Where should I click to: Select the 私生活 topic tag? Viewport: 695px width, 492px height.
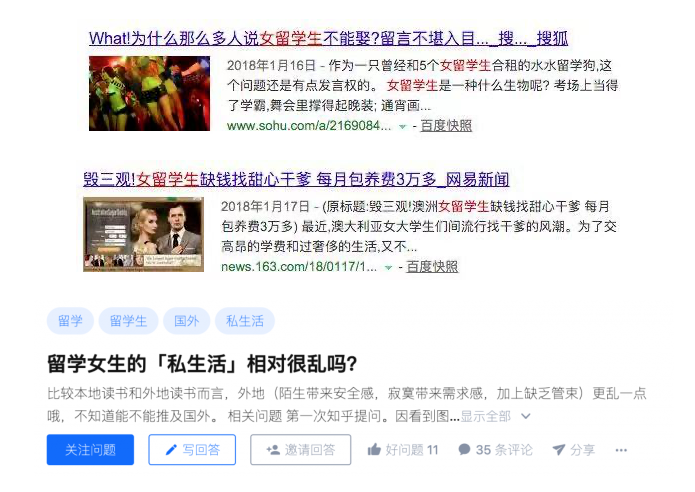(x=245, y=320)
